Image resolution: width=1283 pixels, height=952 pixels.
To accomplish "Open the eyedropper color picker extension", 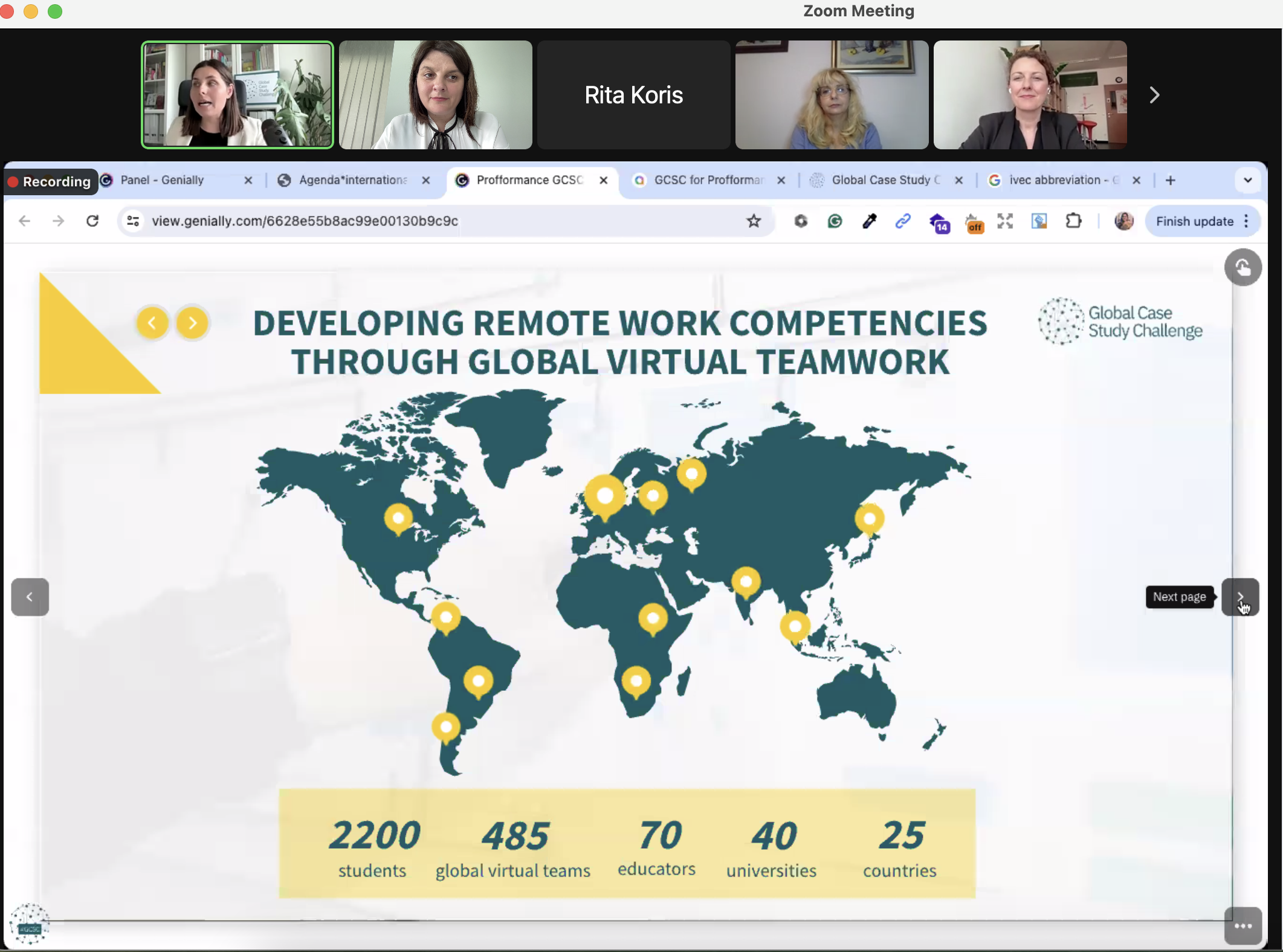I will tap(869, 221).
